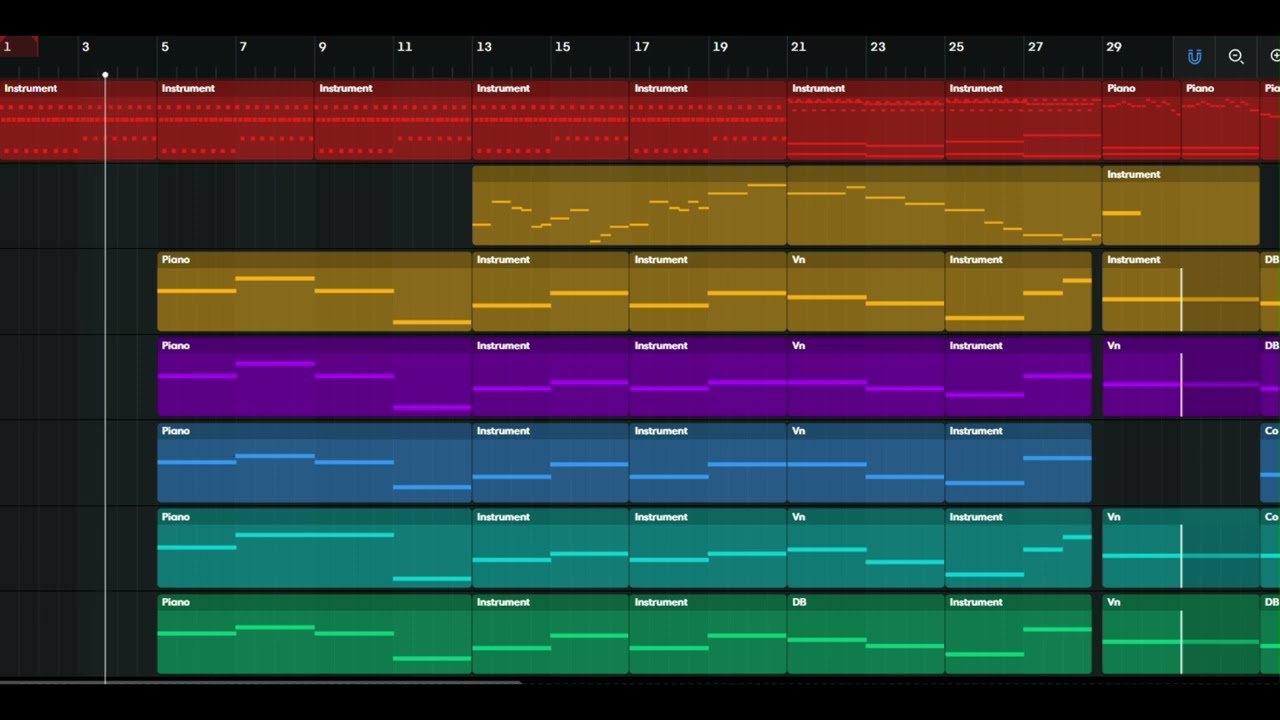This screenshot has width=1280, height=720.
Task: Select the Piano clip on the yellow track
Action: pyautogui.click(x=314, y=292)
